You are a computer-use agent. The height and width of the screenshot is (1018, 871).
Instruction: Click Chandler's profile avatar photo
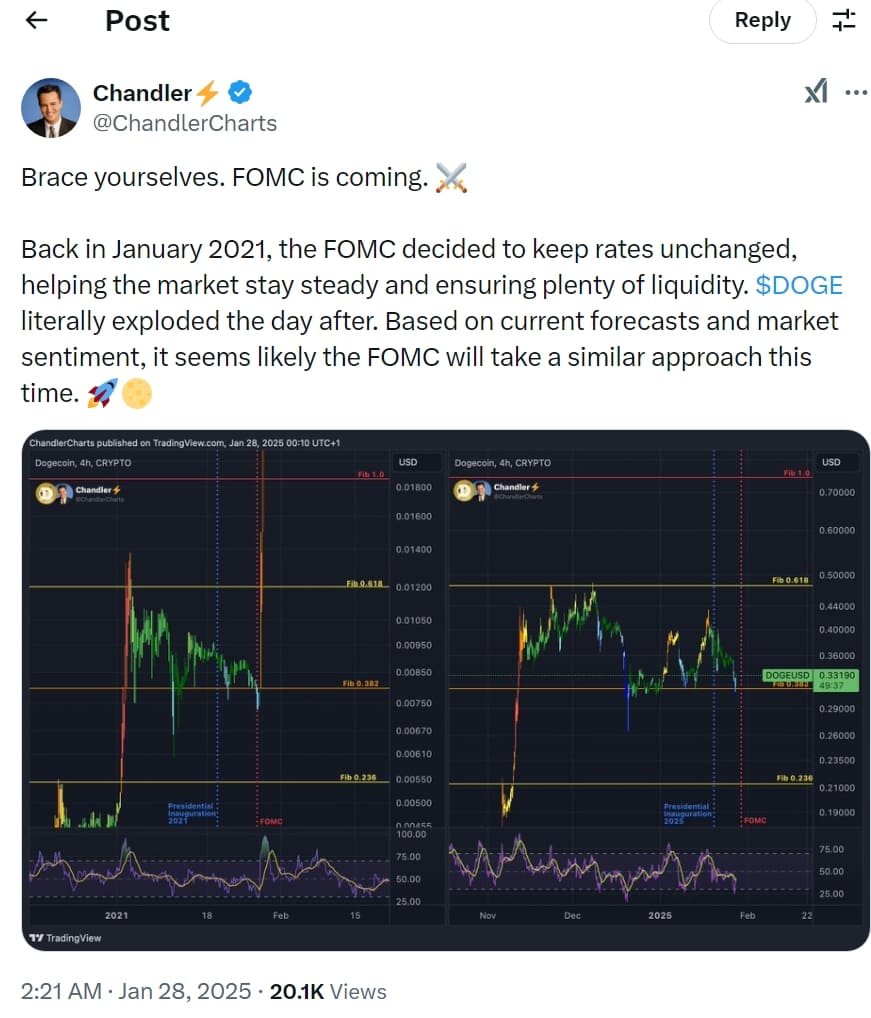click(x=51, y=107)
